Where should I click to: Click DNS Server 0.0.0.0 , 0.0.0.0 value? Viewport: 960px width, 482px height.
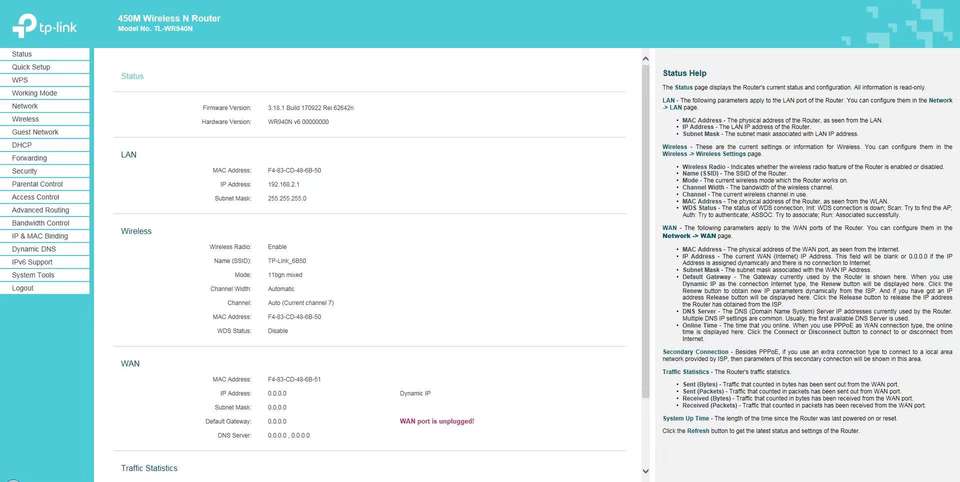(x=289, y=435)
